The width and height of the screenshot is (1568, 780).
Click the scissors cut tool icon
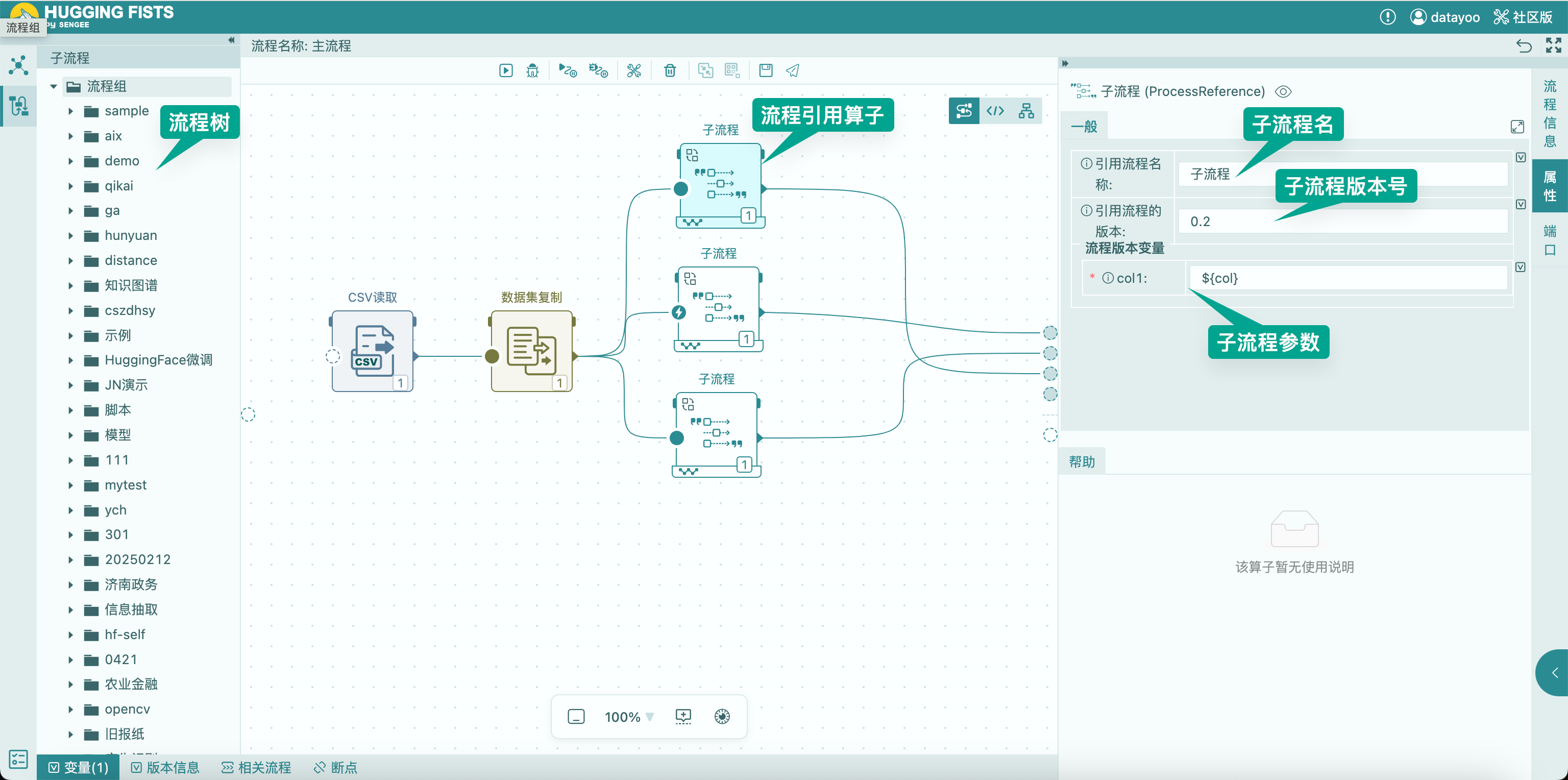pos(633,70)
